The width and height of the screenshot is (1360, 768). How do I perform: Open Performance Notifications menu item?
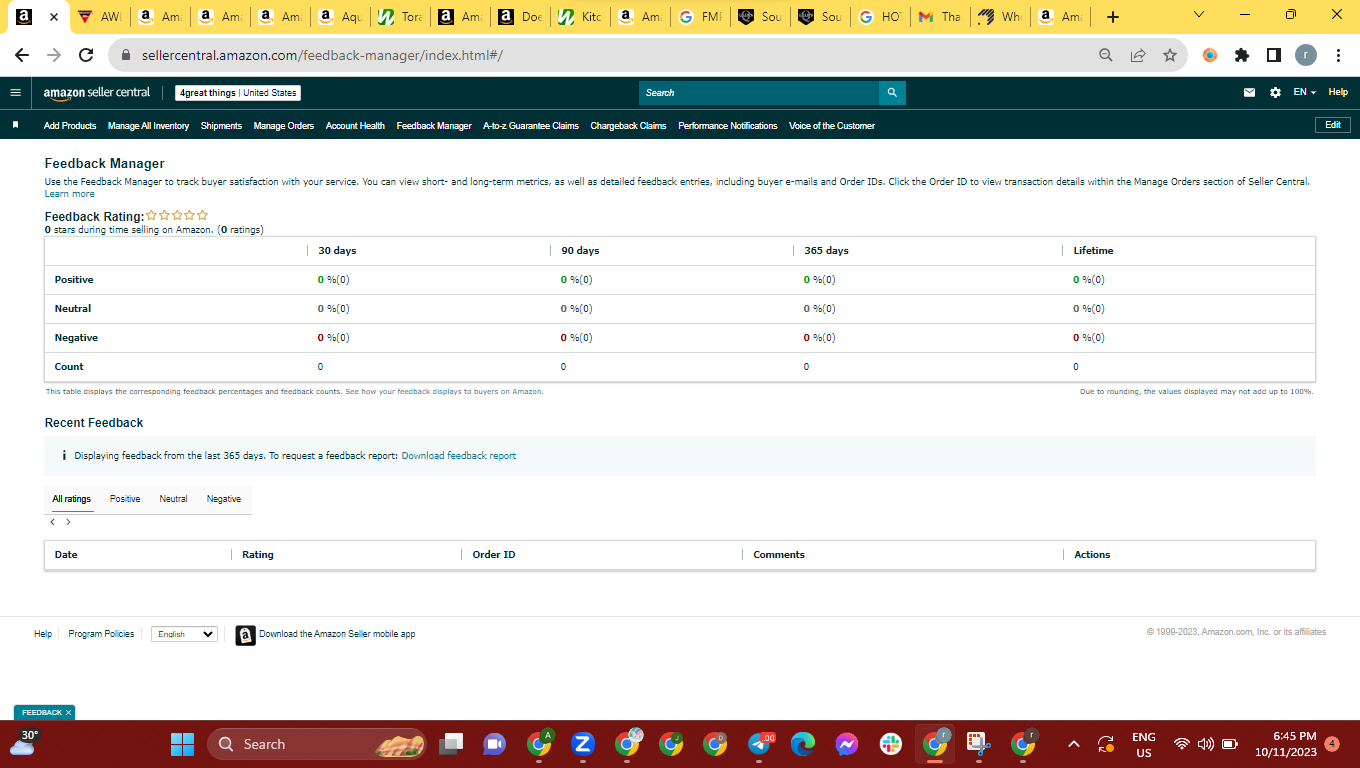coord(727,126)
